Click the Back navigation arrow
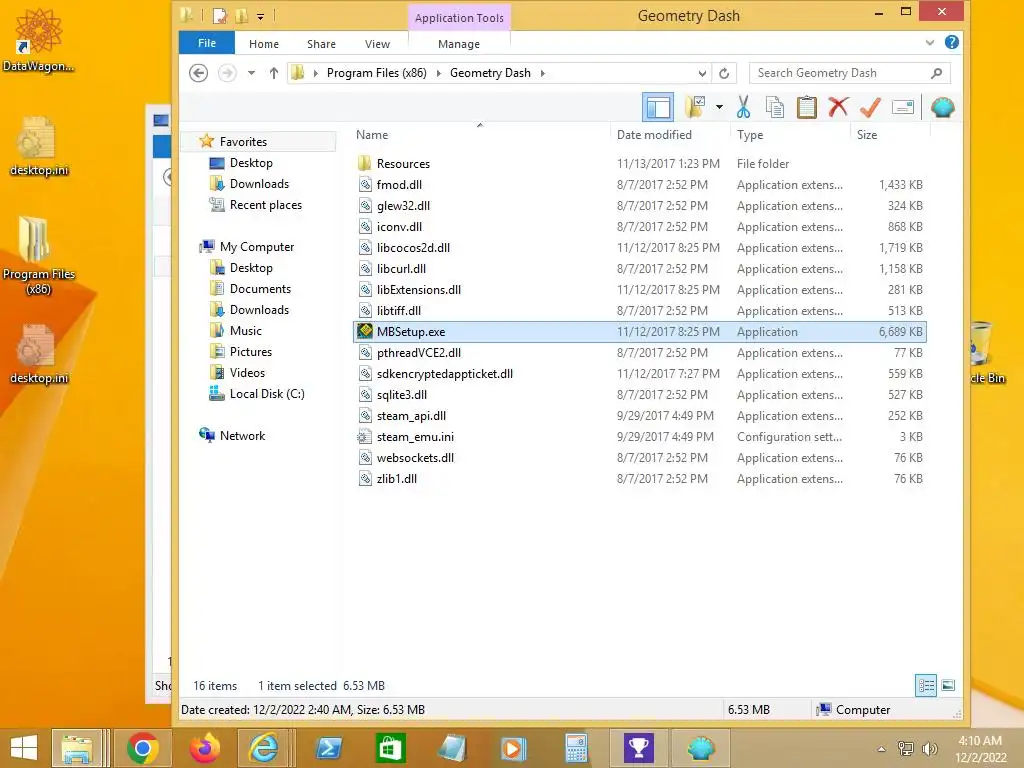The width and height of the screenshot is (1024, 768). click(x=199, y=72)
